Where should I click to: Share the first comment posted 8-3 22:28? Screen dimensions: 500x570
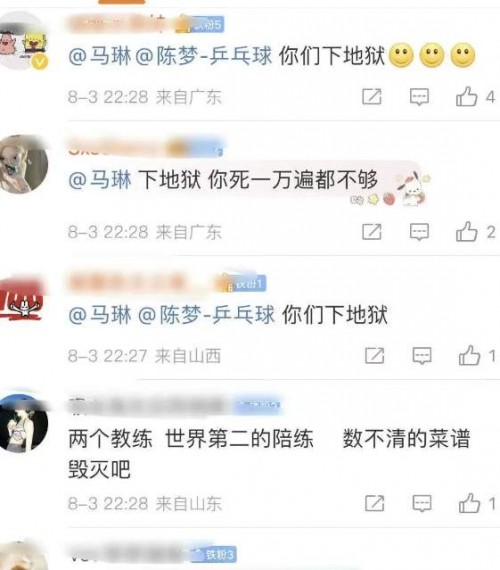point(372,97)
